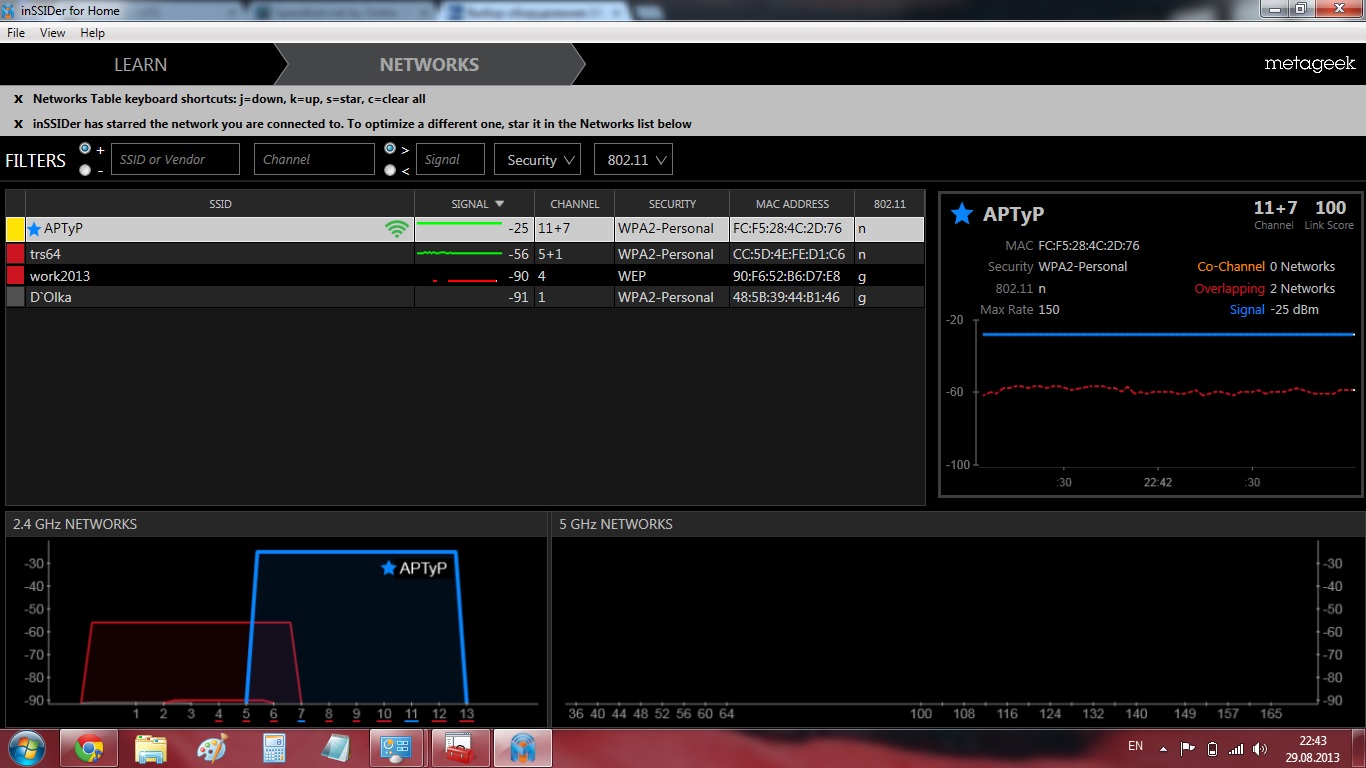This screenshot has width=1366, height=768.
Task: Open the Control Panel taskbar icon
Action: click(x=397, y=748)
